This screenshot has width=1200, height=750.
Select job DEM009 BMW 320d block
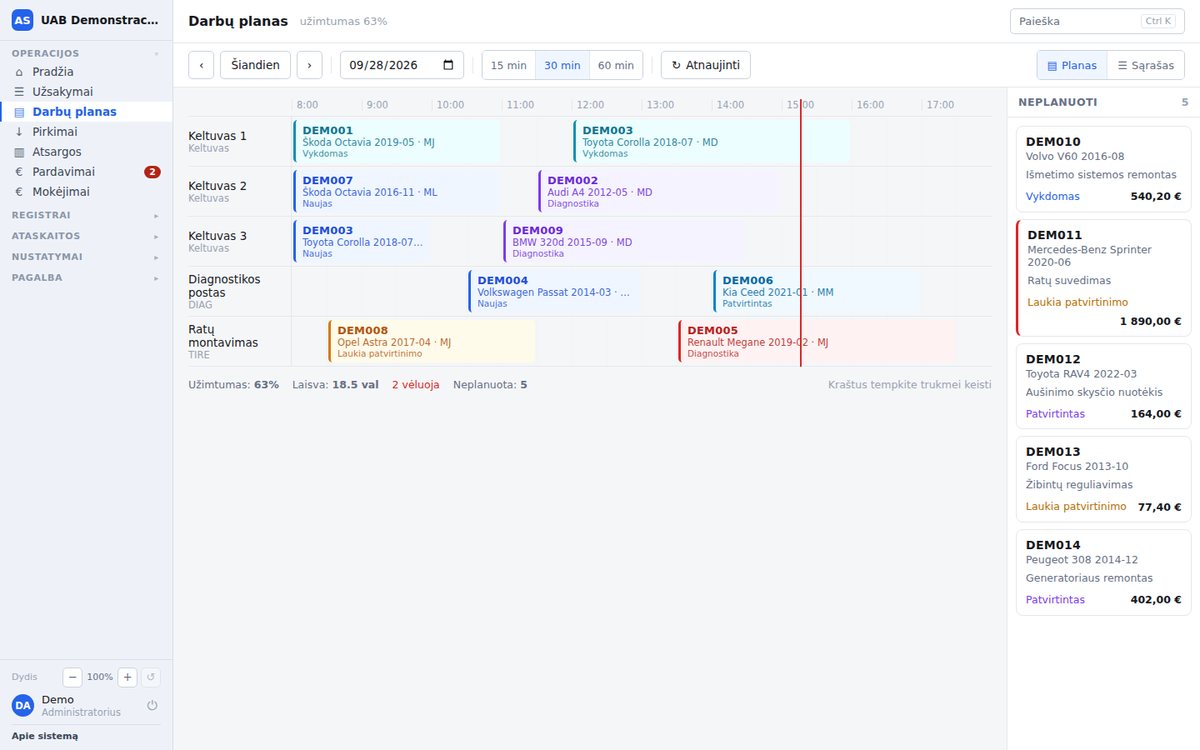click(x=623, y=241)
